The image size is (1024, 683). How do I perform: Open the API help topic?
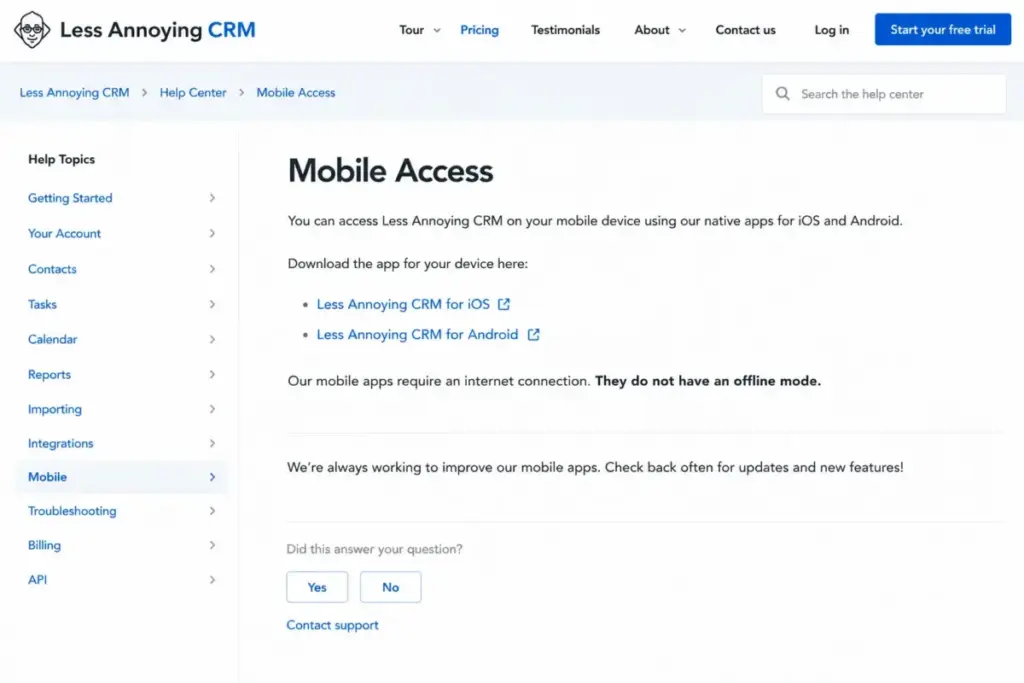coord(37,580)
